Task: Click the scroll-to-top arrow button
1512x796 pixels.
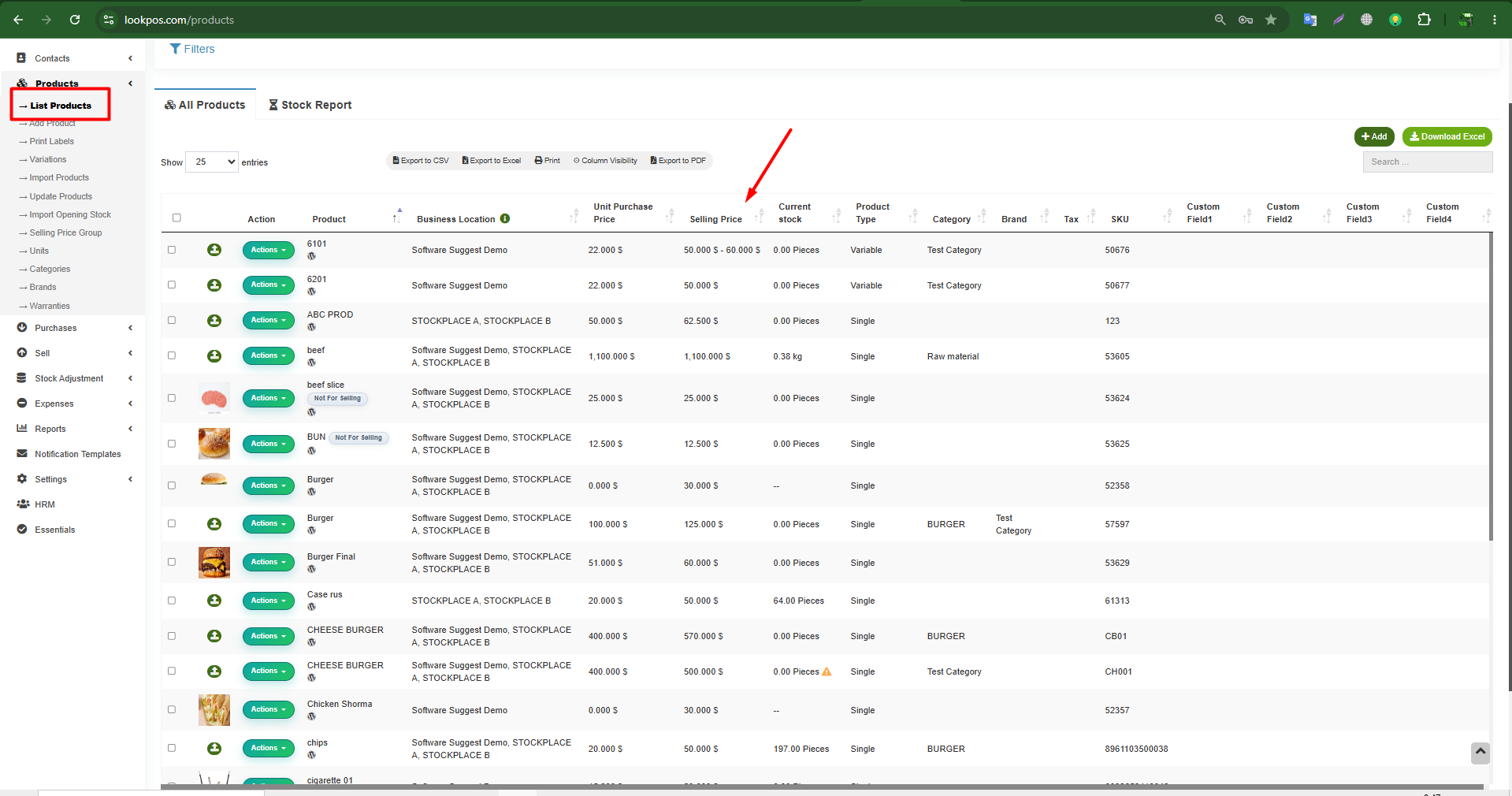Action: pyautogui.click(x=1480, y=753)
